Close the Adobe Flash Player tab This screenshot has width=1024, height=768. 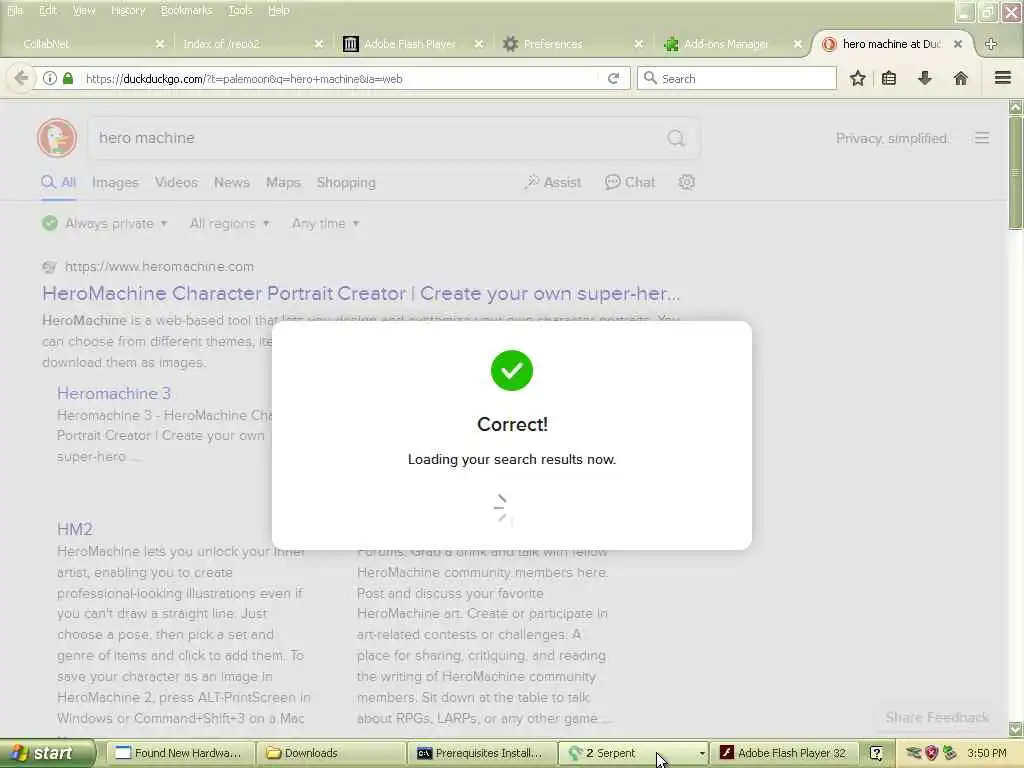(x=479, y=44)
